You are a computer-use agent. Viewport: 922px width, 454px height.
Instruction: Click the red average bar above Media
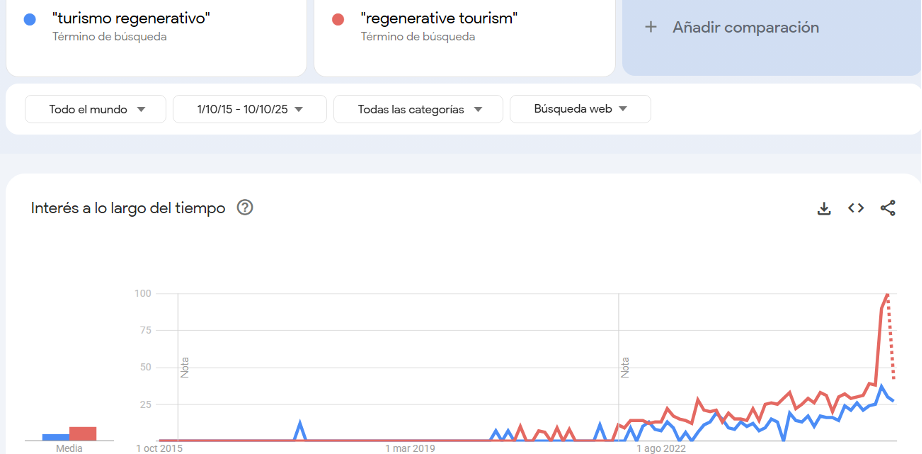(82, 434)
